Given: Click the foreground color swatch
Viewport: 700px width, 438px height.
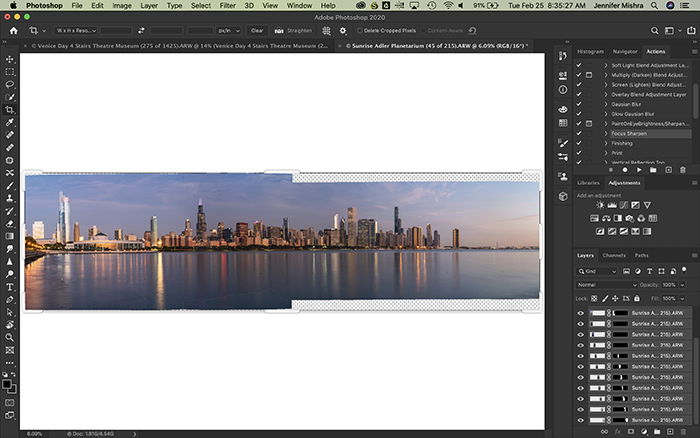Looking at the screenshot, I should [x=8, y=382].
